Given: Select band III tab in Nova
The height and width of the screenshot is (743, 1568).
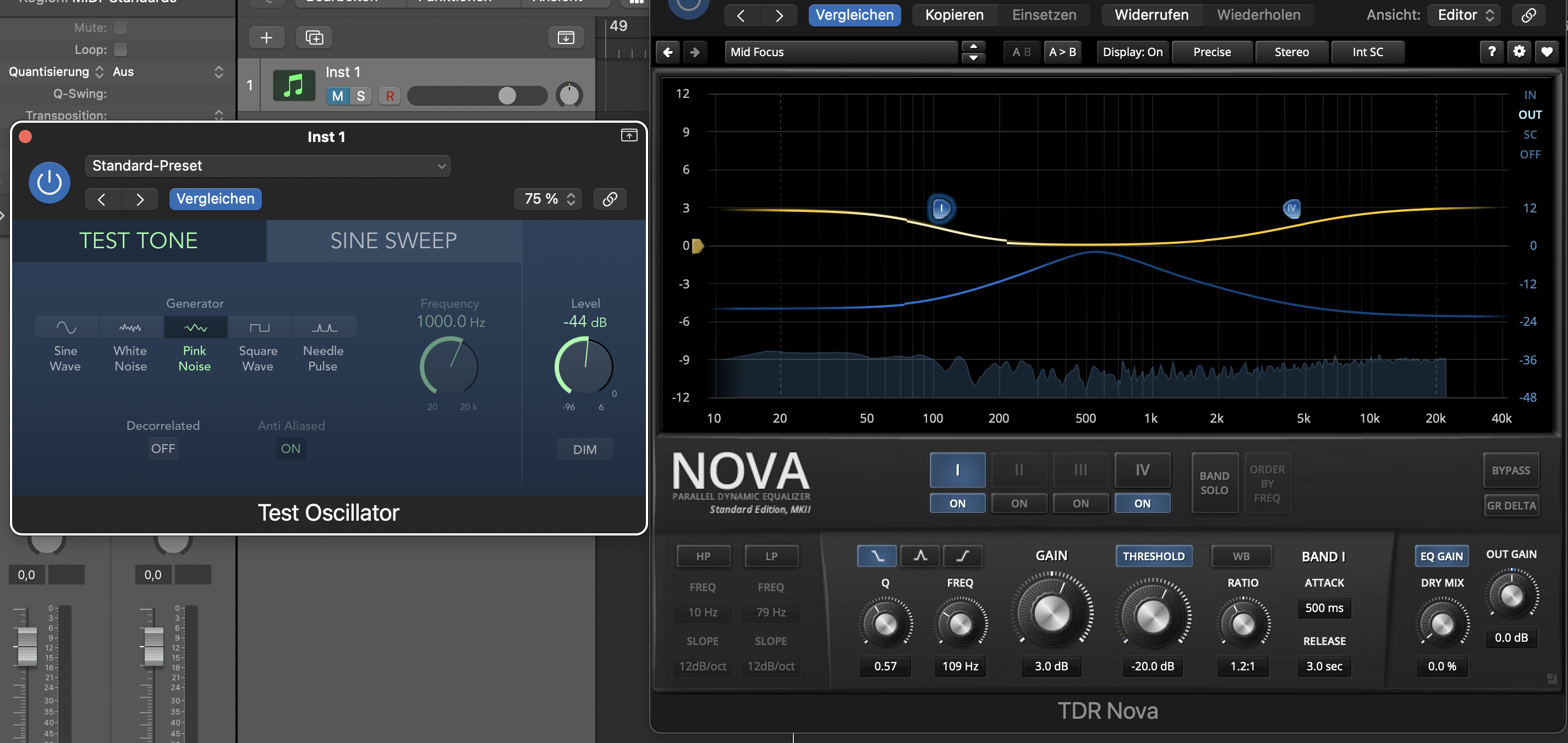Looking at the screenshot, I should (1081, 469).
